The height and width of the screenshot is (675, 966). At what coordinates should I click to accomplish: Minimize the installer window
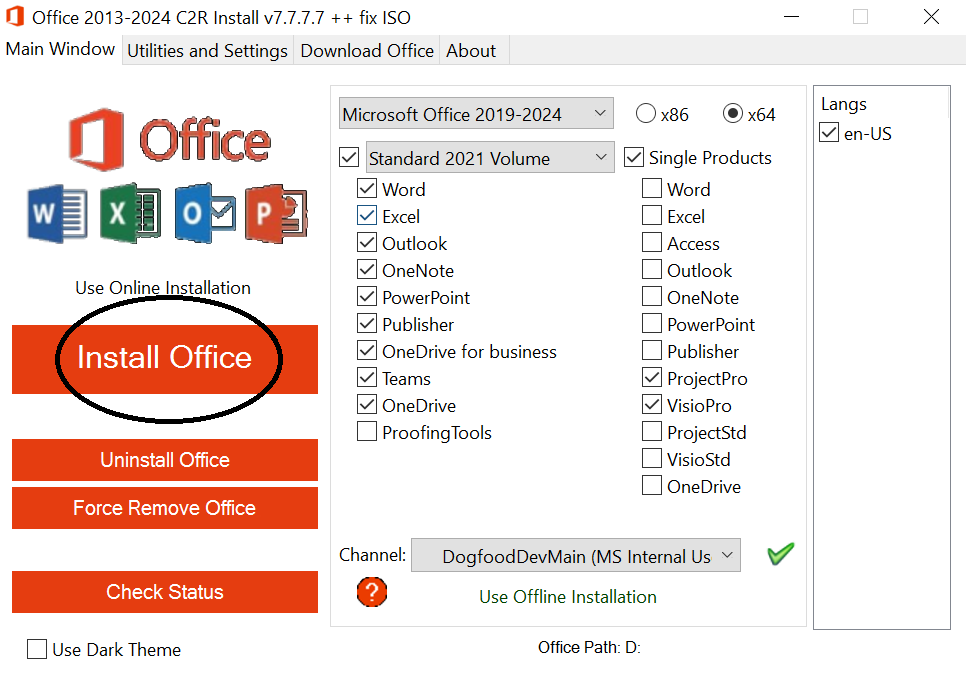tap(792, 17)
